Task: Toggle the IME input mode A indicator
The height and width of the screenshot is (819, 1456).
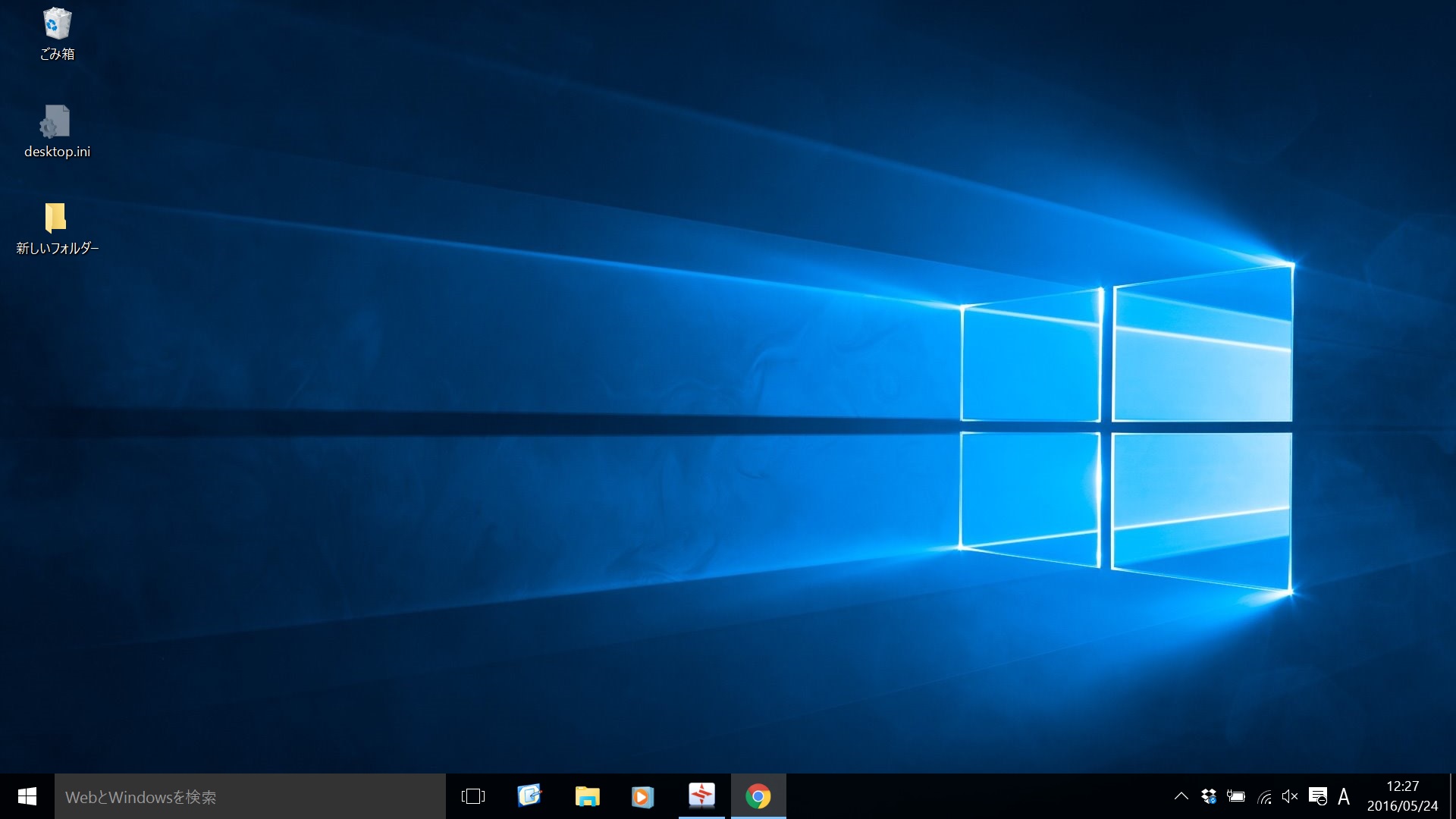Action: click(1344, 796)
